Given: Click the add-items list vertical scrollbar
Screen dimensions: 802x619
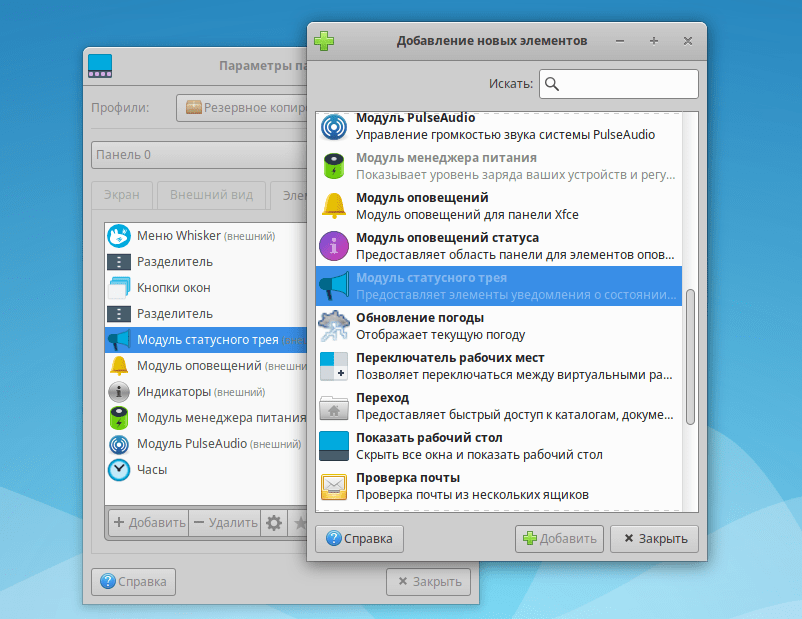Looking at the screenshot, I should [x=690, y=357].
